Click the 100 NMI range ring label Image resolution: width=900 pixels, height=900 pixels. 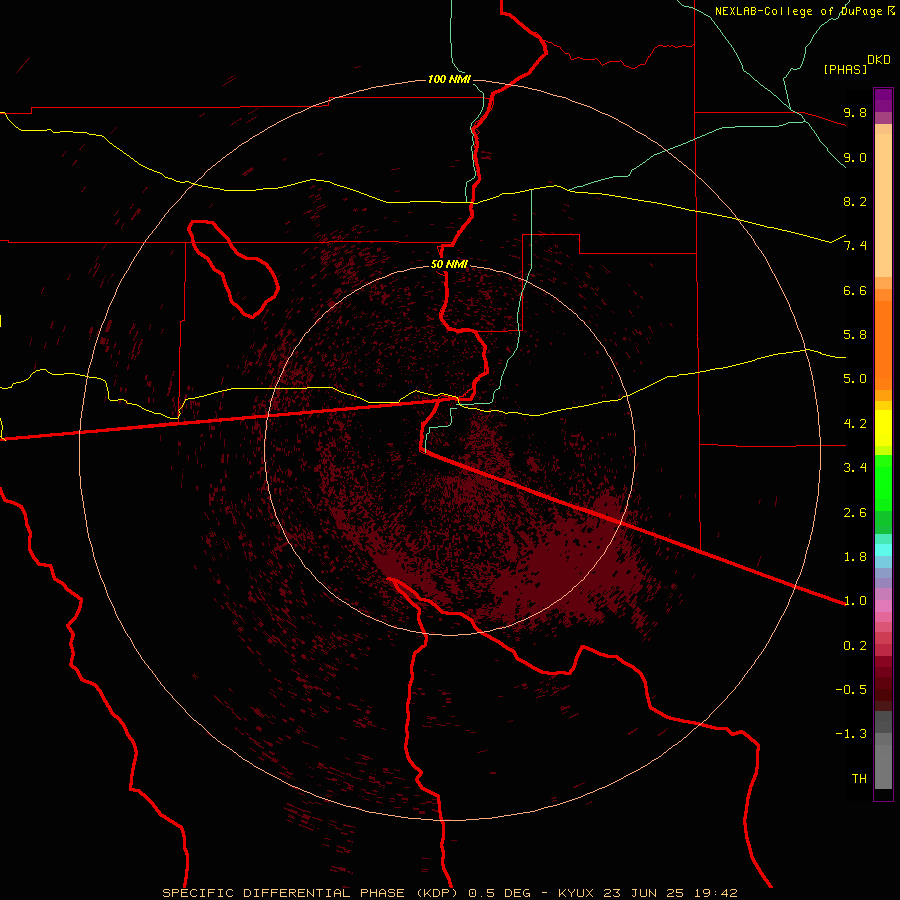[449, 79]
